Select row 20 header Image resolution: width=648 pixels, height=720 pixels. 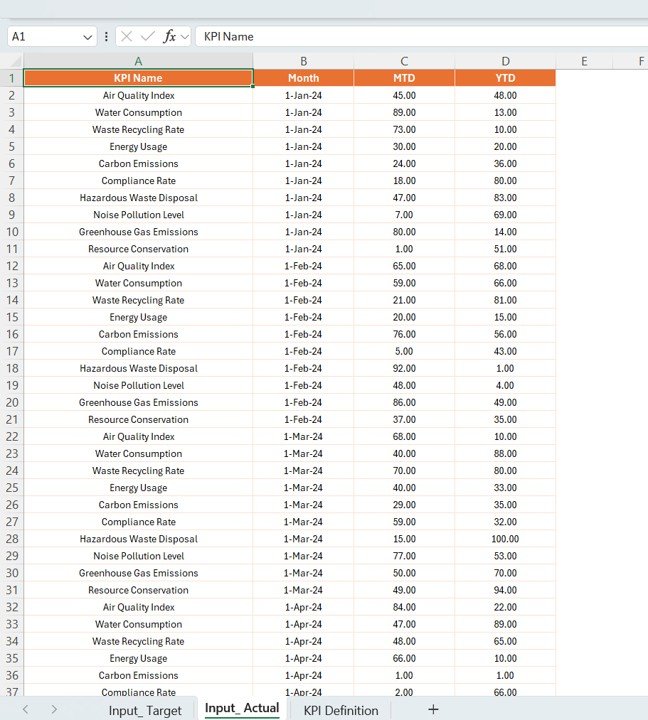pos(11,402)
